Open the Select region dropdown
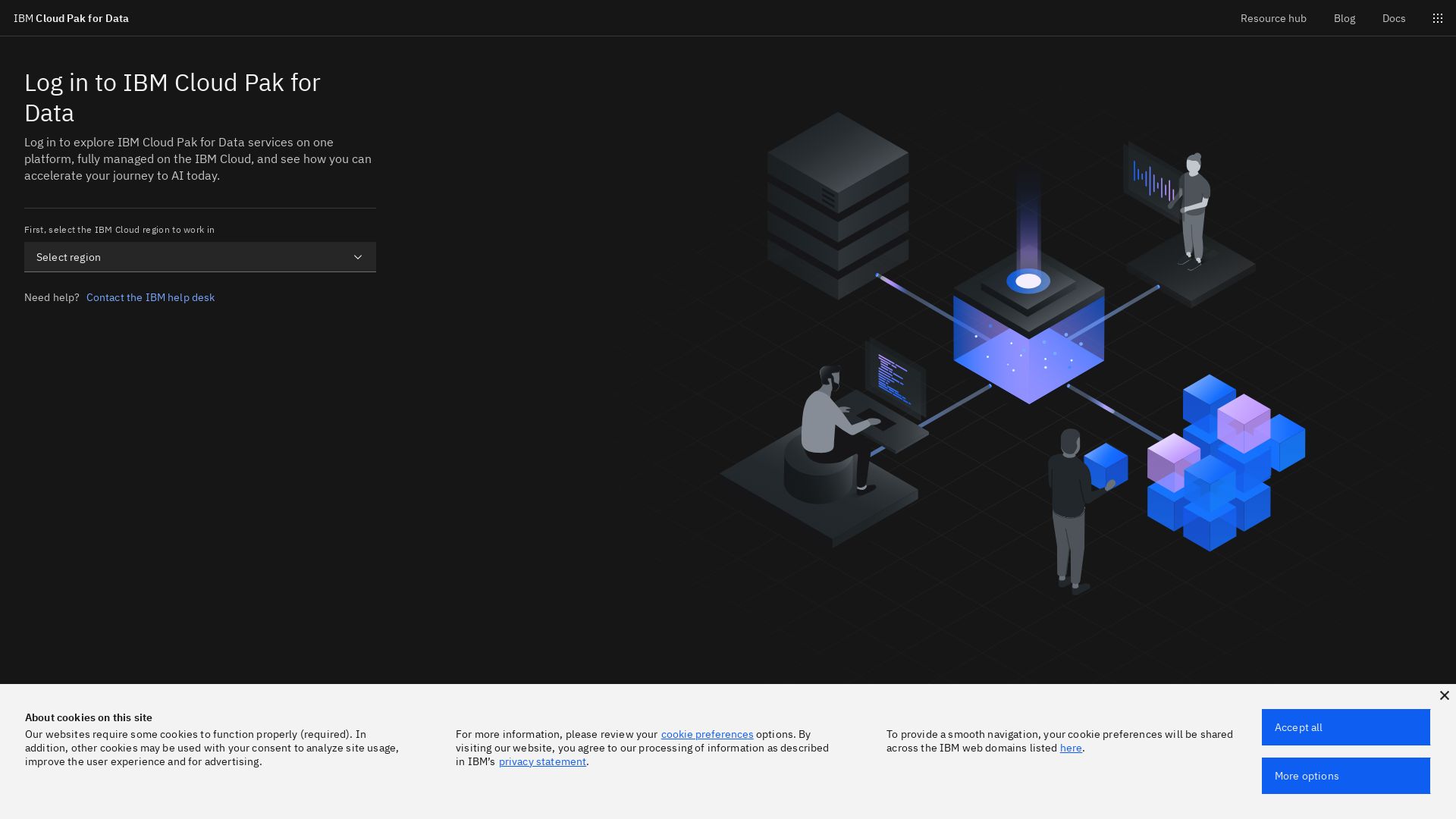The image size is (1456, 819). 200,257
